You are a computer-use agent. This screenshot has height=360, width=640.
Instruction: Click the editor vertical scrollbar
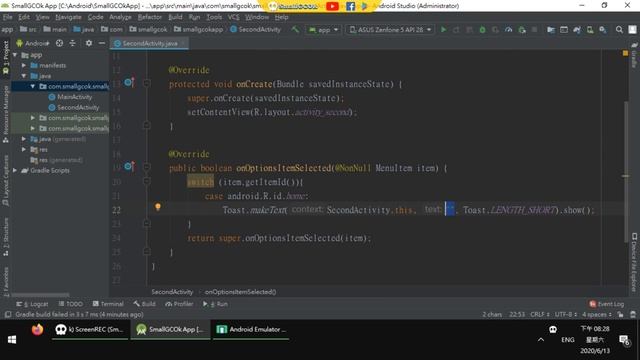[626, 171]
